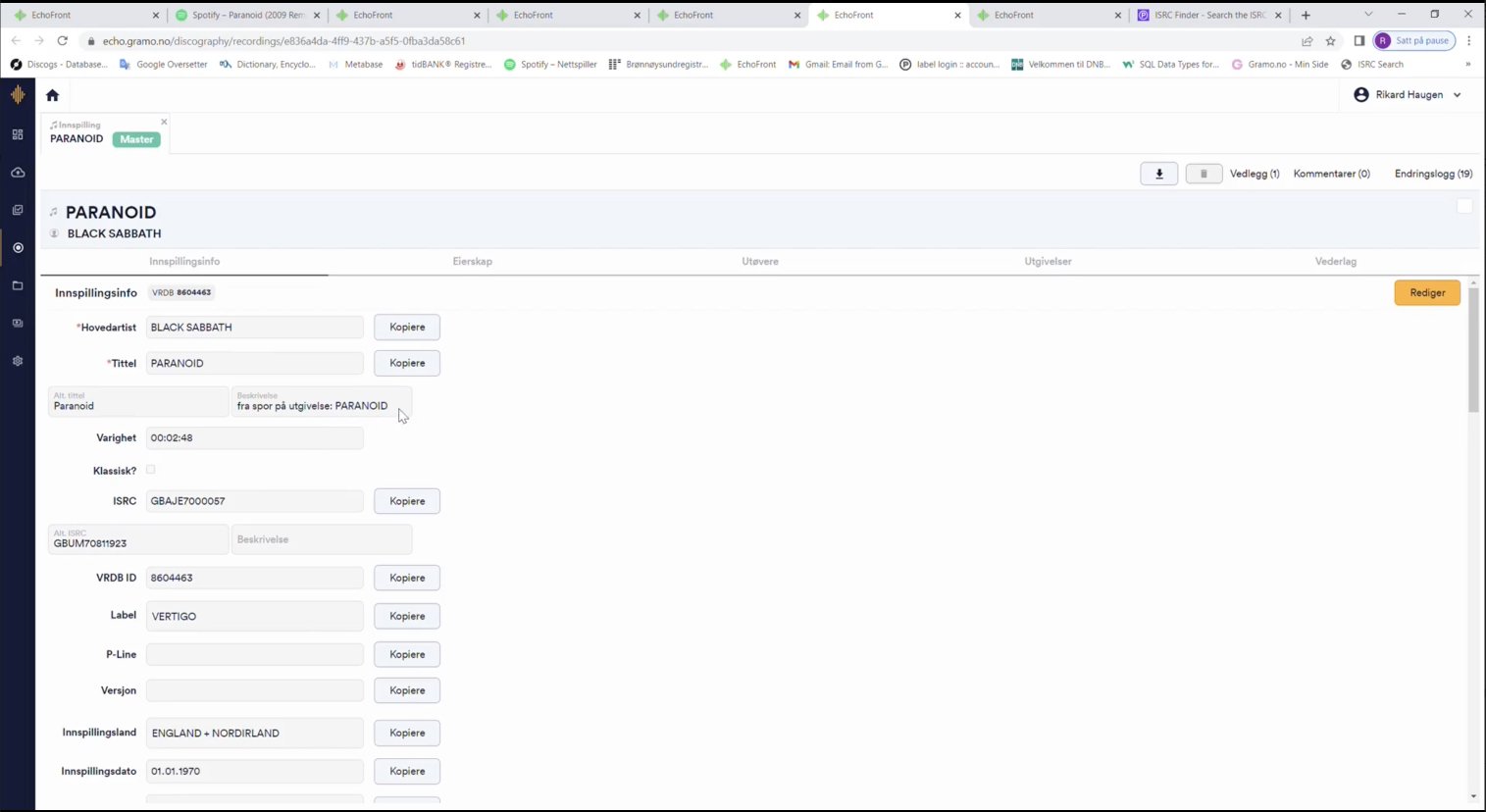Open Google Oversetter bookmark
Image resolution: width=1486 pixels, height=812 pixels.
pyautogui.click(x=163, y=65)
